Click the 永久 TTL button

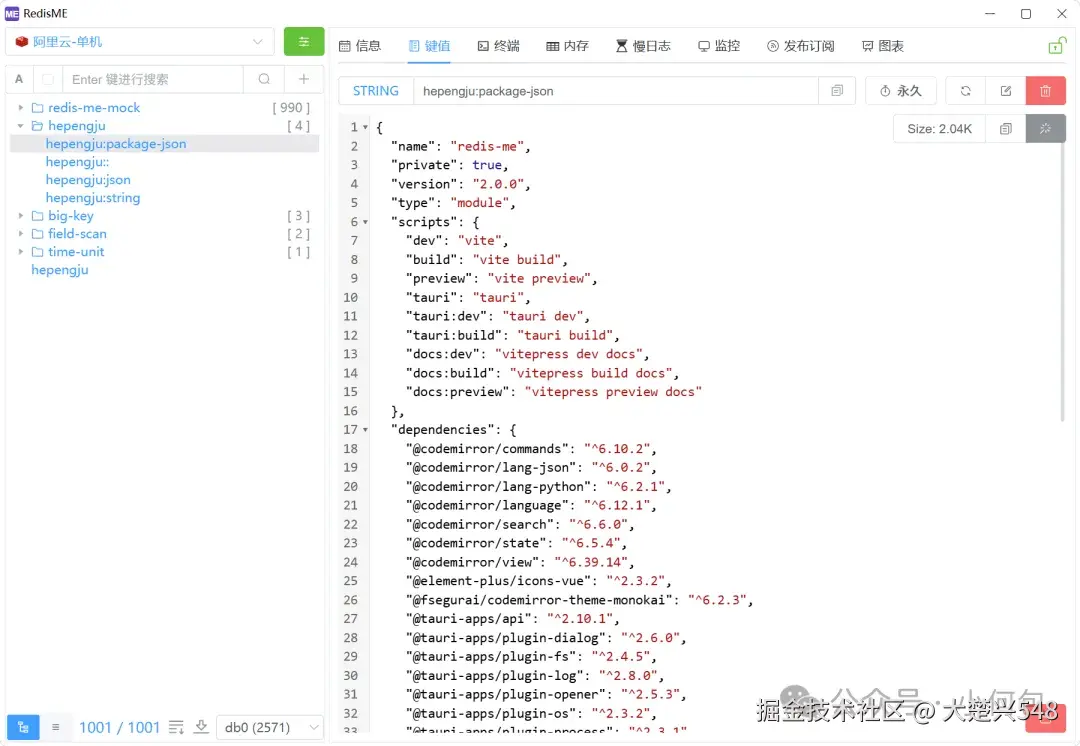pos(901,91)
